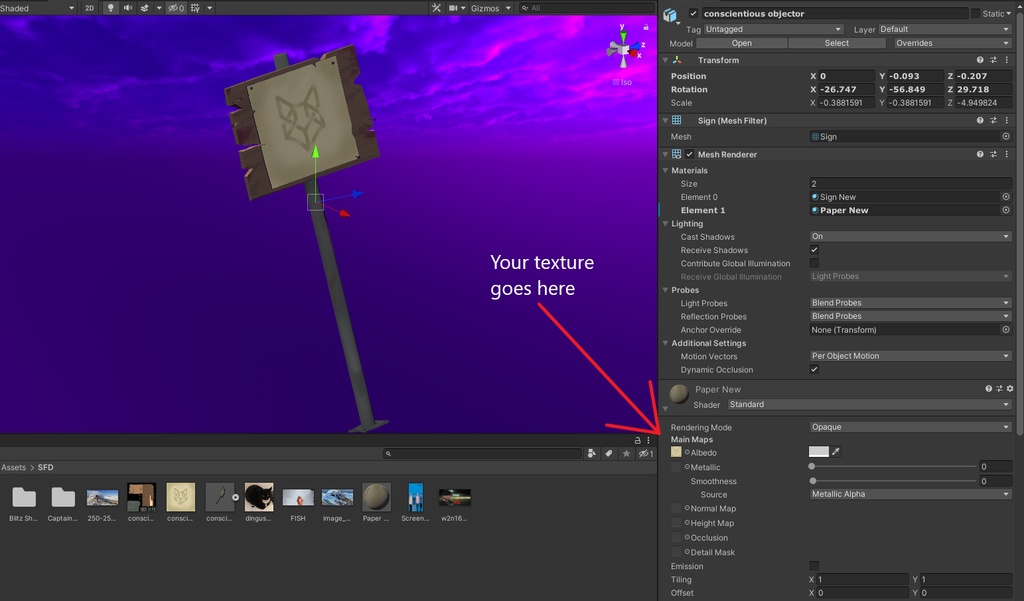1024x601 pixels.
Task: Click the Project panel search field
Action: coord(482,453)
